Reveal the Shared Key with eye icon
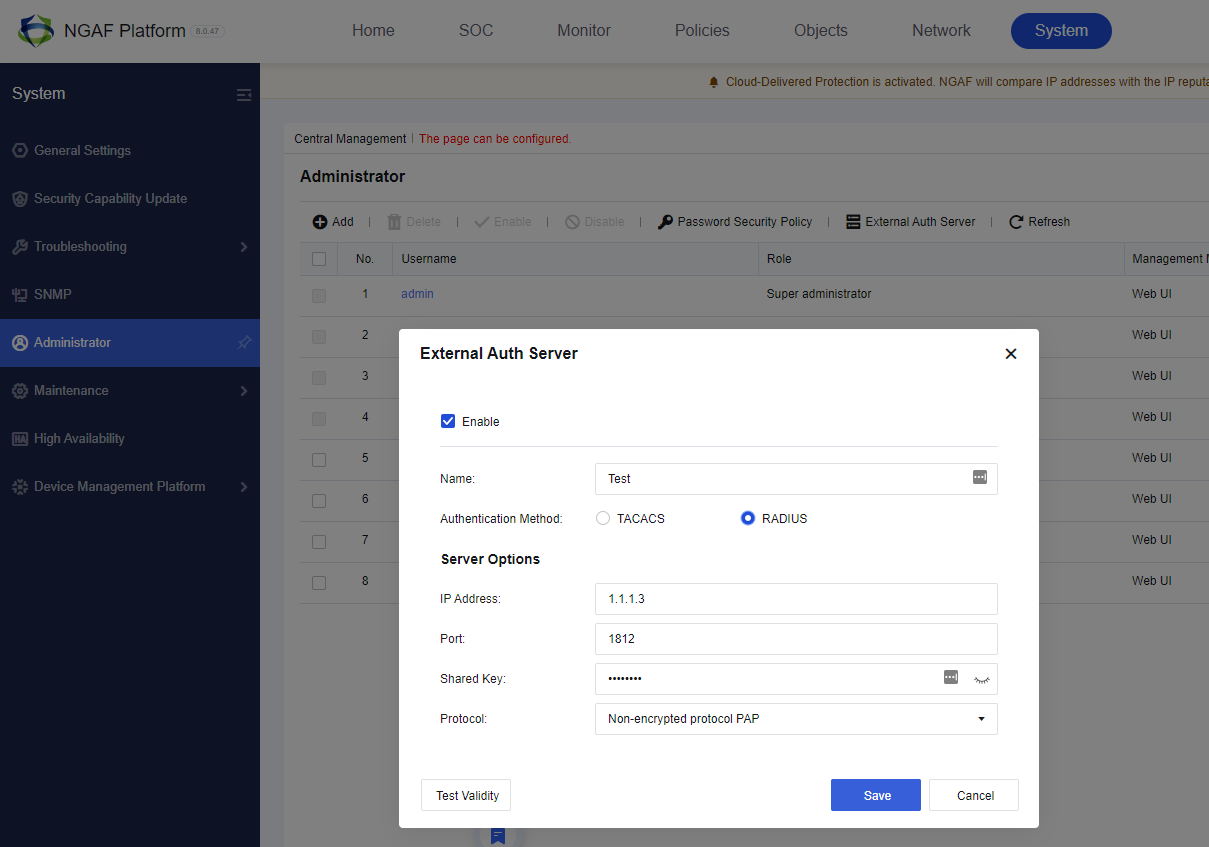Viewport: 1209px width, 847px height. 982,679
